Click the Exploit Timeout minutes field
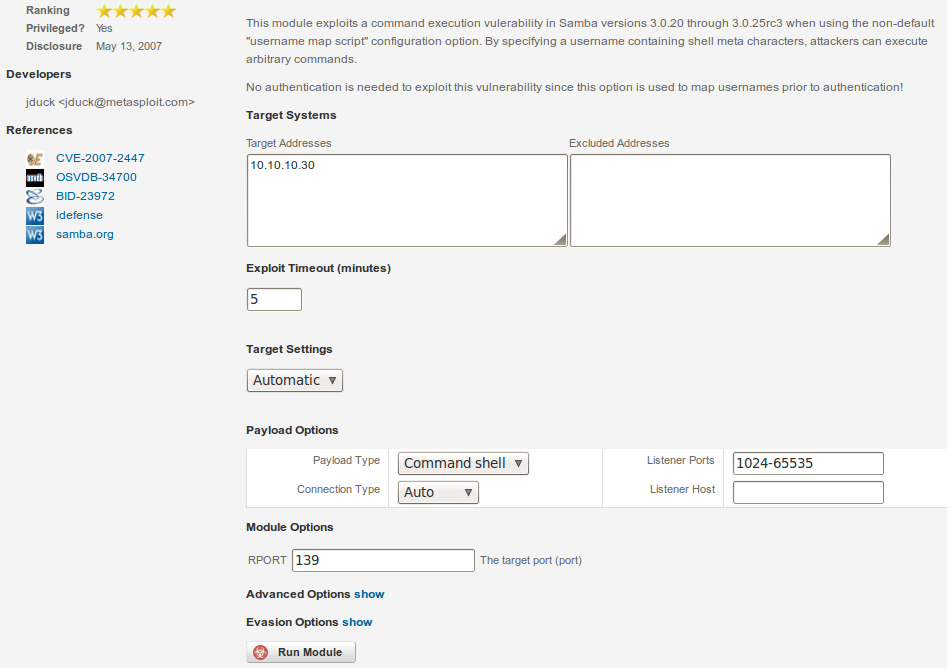This screenshot has height=668, width=947. click(x=274, y=299)
